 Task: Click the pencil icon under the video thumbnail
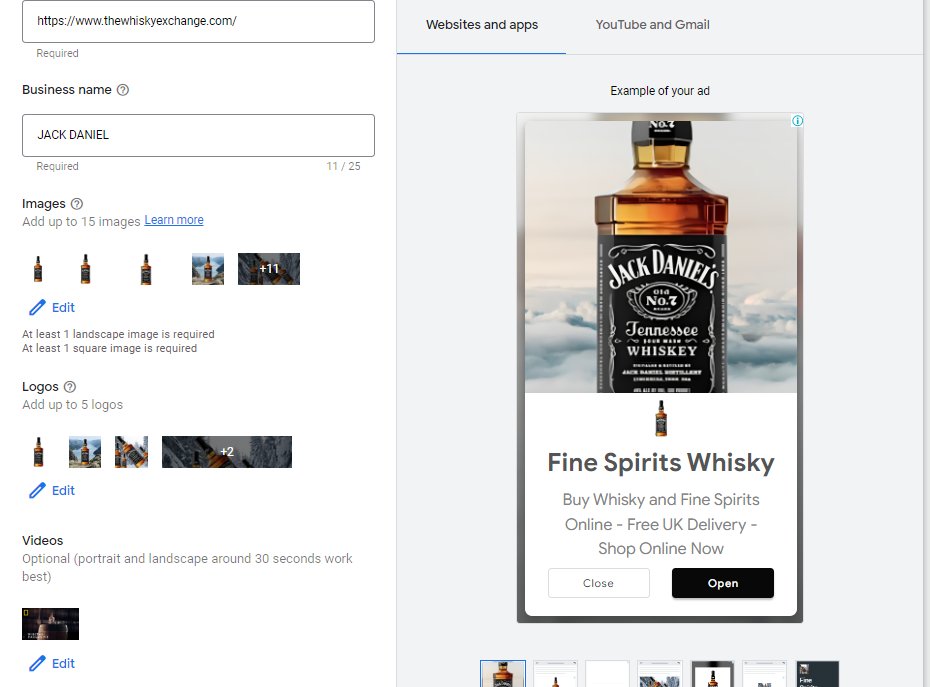tap(37, 663)
